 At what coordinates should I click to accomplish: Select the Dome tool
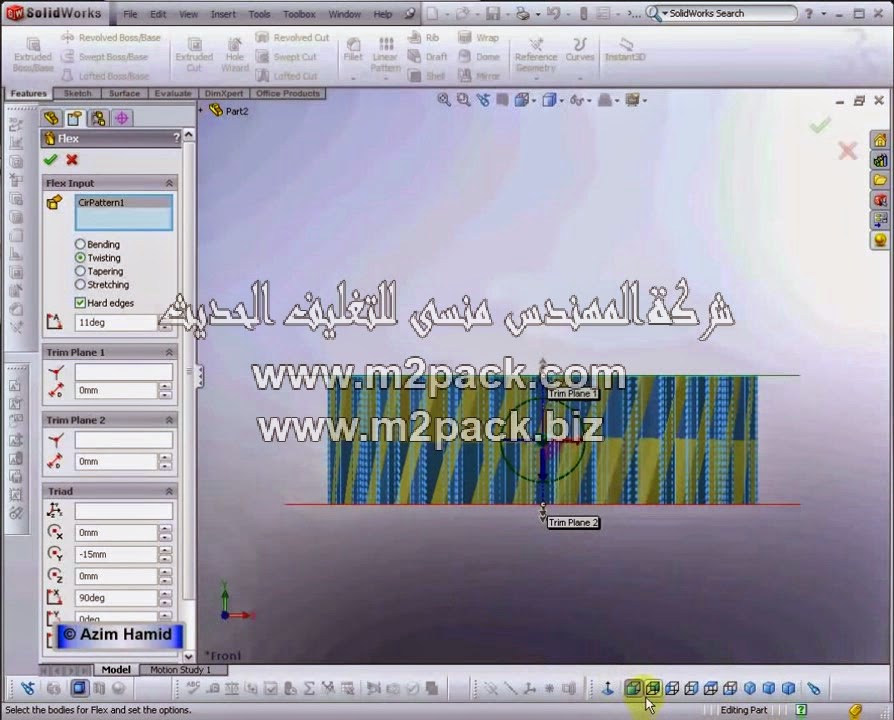pos(479,56)
